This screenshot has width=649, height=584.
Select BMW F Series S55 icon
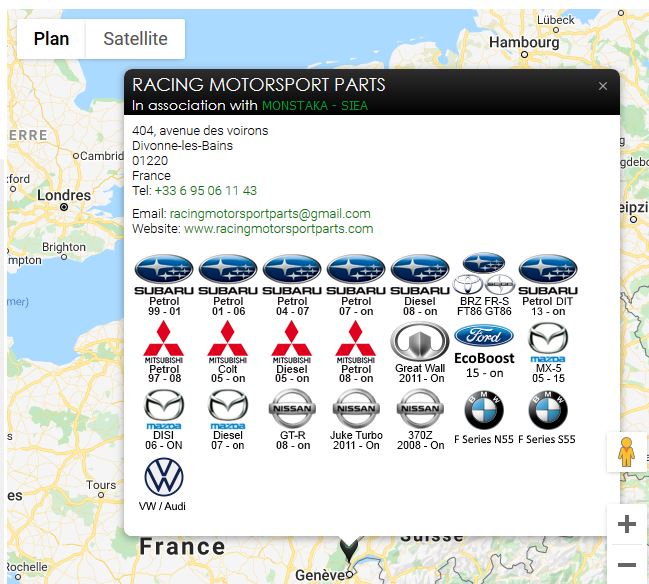coord(547,417)
